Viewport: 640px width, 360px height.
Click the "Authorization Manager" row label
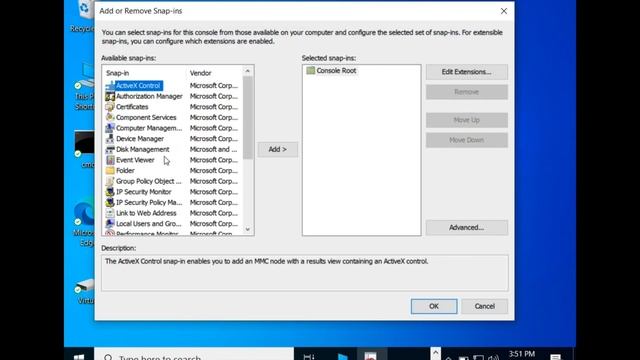click(149, 96)
